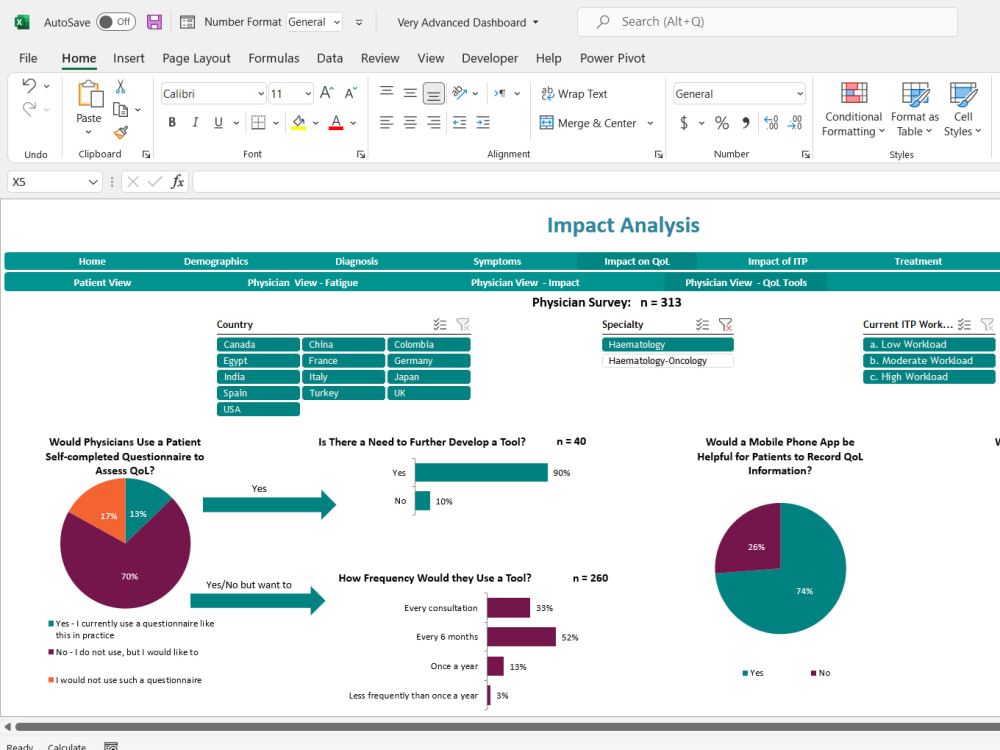
Task: Open the font size dropdown
Action: (308, 94)
